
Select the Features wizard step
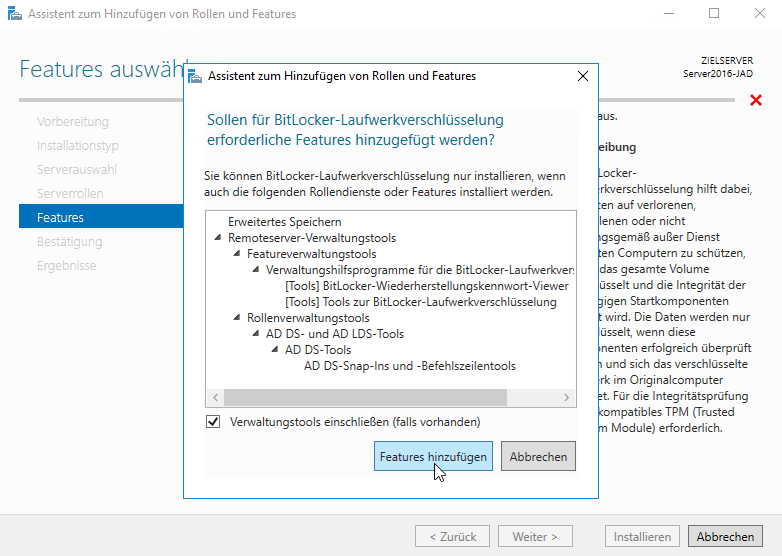[x=101, y=217]
